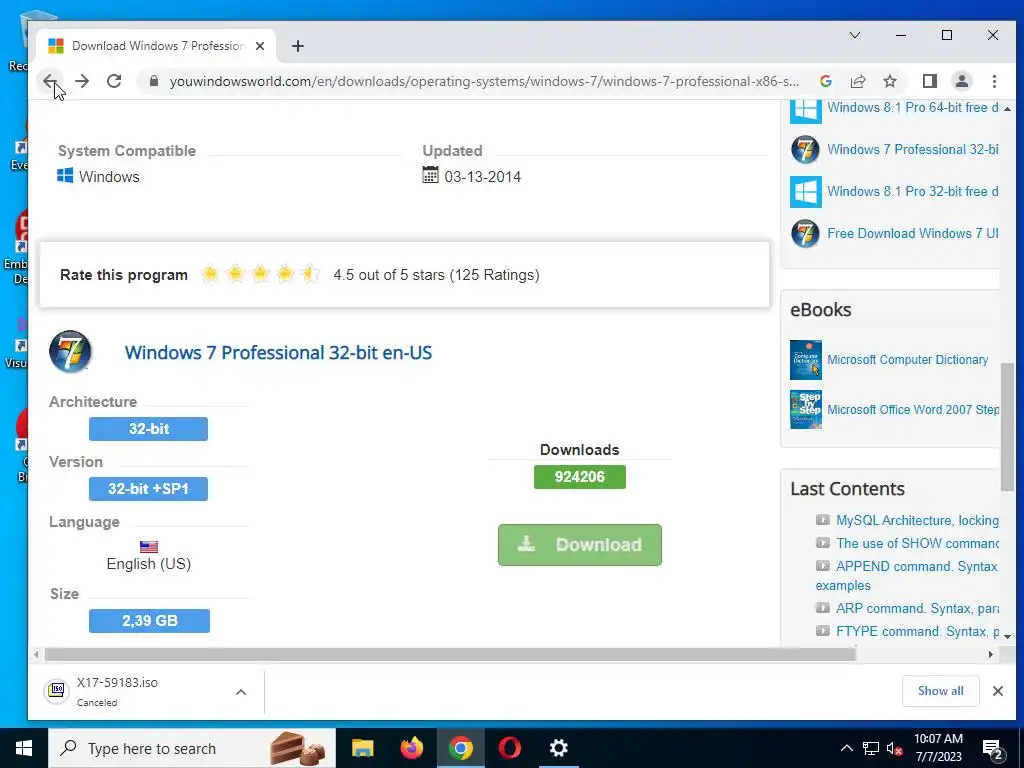1024x768 pixels.
Task: Click the 924206 downloads counter
Action: [580, 477]
